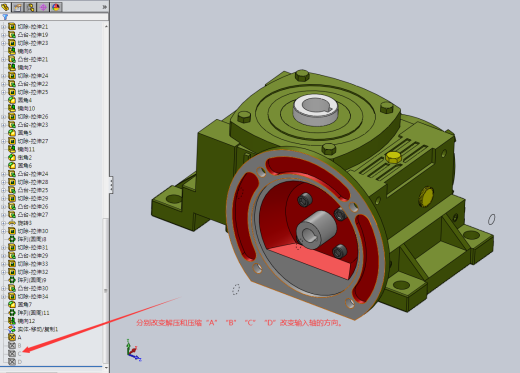Open the DisplayManager color sphere icon
Image resolution: width=520 pixels, height=373 pixels.
56,7
